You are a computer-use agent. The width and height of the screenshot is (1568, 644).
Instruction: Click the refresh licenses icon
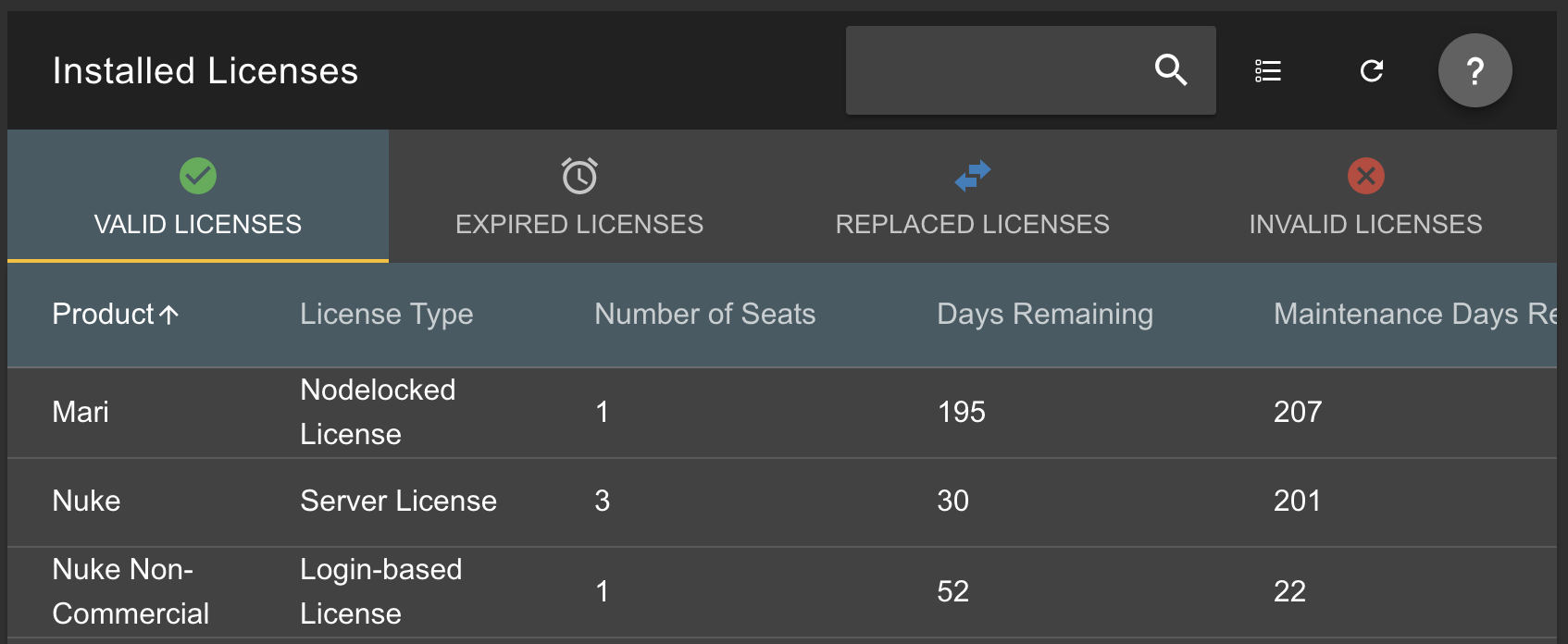1372,70
